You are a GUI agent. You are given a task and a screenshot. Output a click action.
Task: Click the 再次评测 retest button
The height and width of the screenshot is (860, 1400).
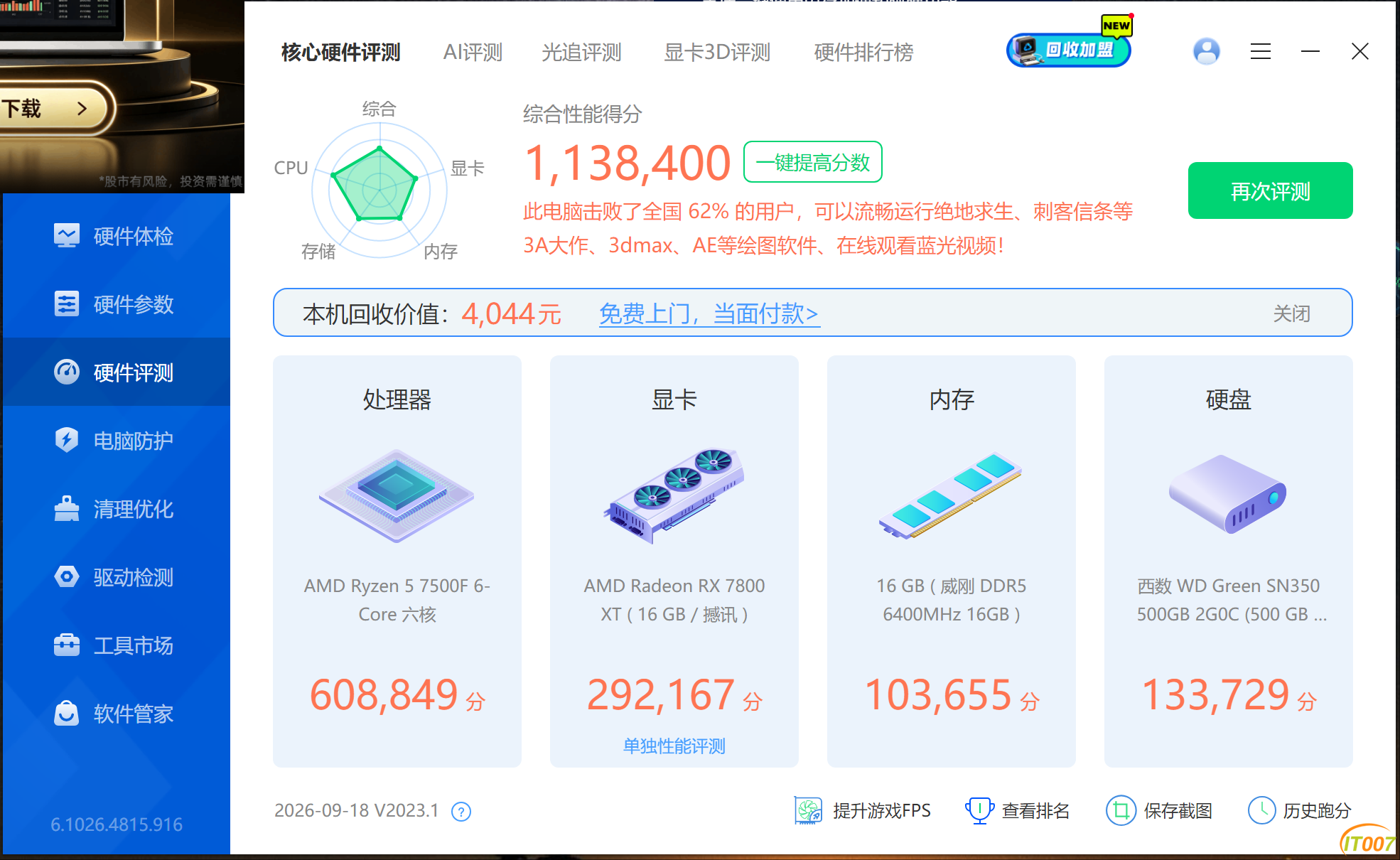click(1271, 190)
